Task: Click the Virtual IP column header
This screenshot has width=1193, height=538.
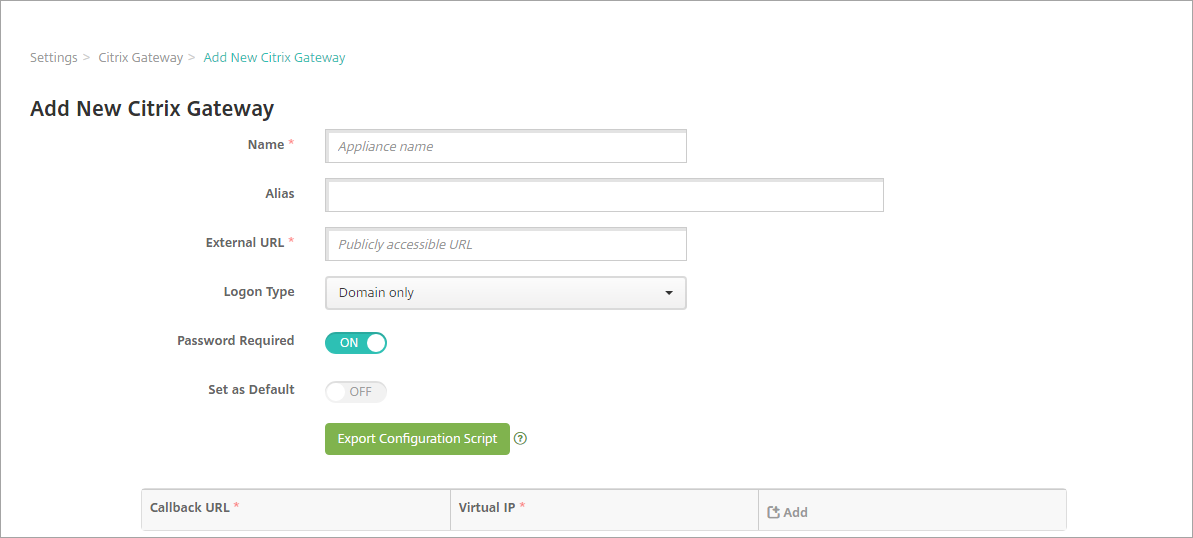Action: pos(487,507)
